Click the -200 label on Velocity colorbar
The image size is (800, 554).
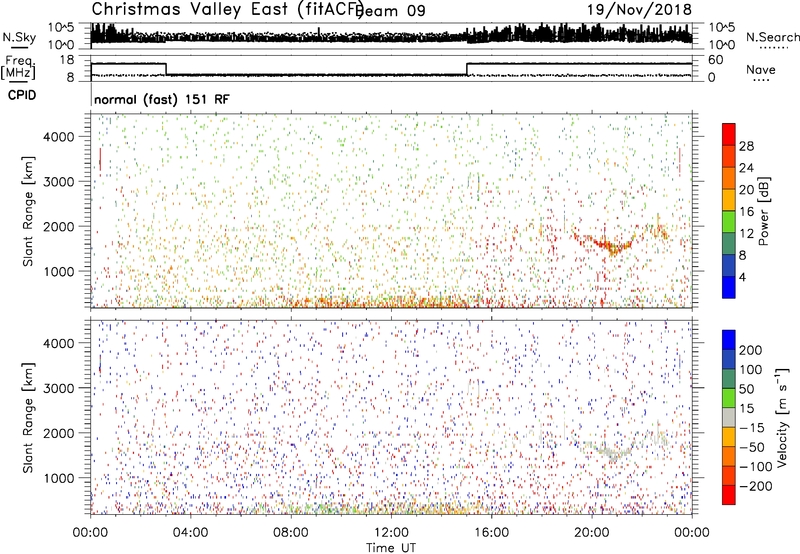pos(756,486)
